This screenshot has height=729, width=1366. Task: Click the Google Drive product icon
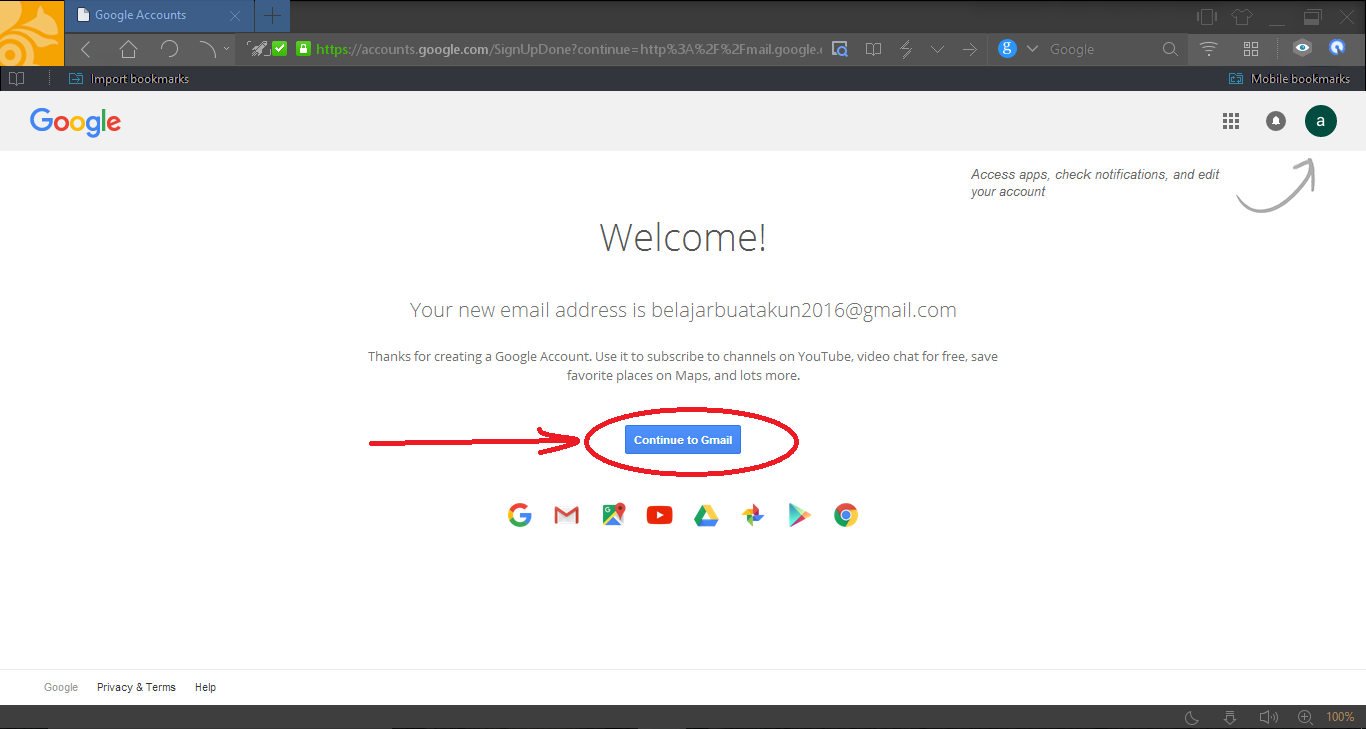[x=706, y=515]
